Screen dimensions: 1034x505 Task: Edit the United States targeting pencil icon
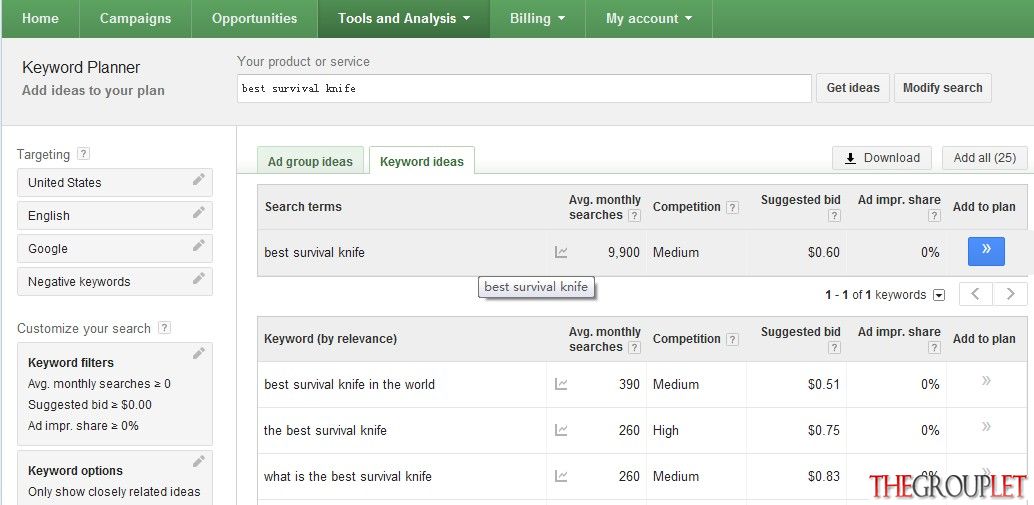(x=198, y=179)
